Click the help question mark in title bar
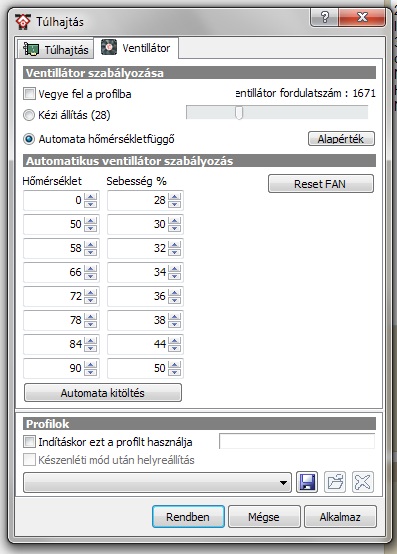The image size is (397, 554). tap(325, 17)
